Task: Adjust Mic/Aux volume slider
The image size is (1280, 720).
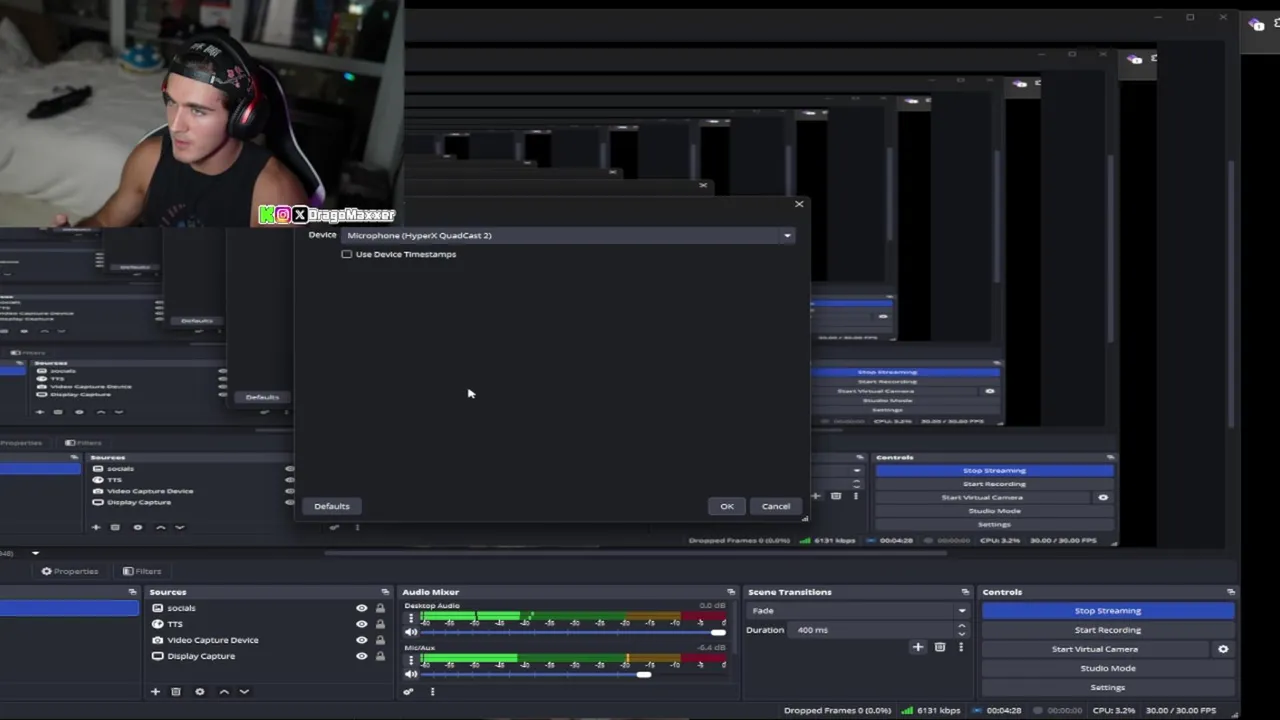Action: click(573, 675)
